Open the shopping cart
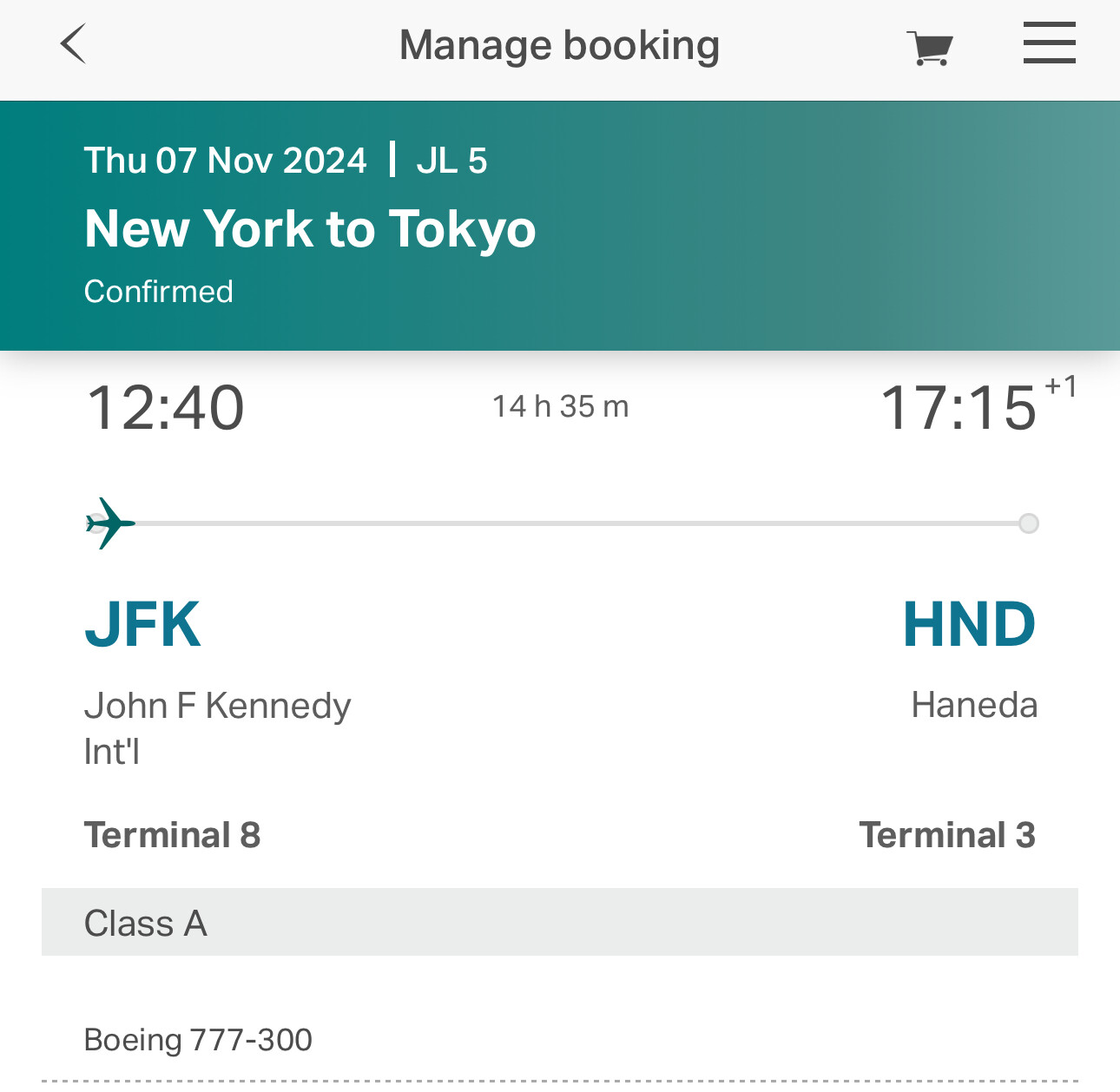 click(929, 47)
